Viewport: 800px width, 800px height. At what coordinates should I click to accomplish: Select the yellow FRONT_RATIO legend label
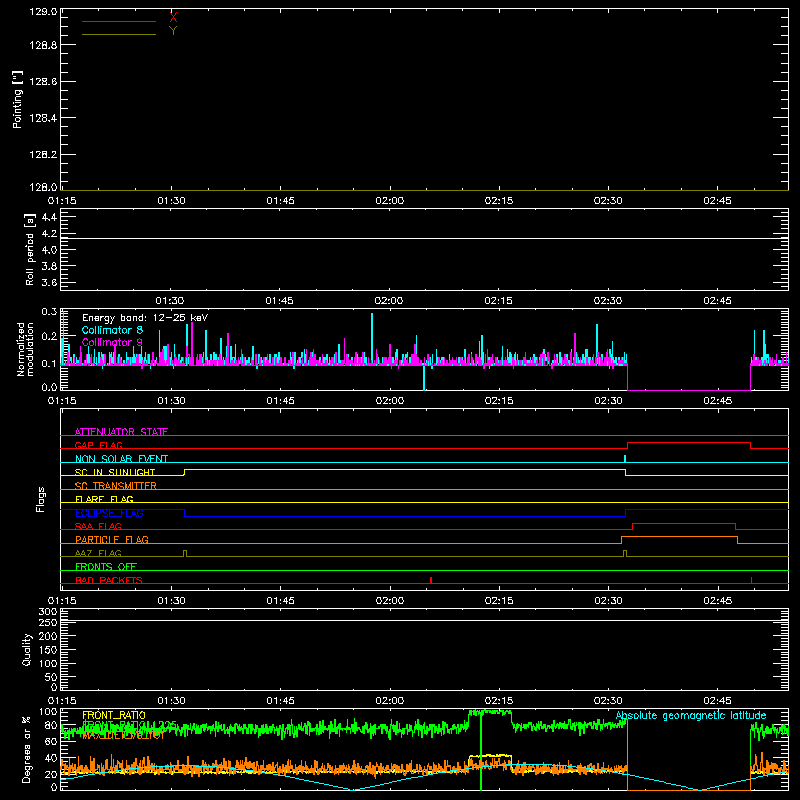point(114,715)
